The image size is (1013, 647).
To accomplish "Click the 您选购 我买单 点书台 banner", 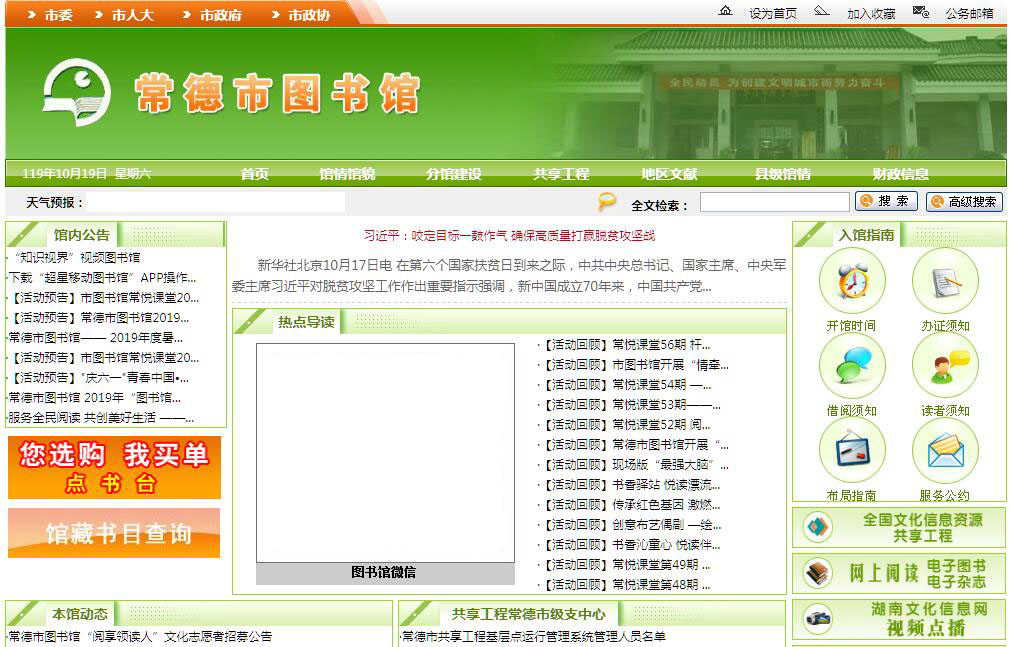I will point(114,467).
